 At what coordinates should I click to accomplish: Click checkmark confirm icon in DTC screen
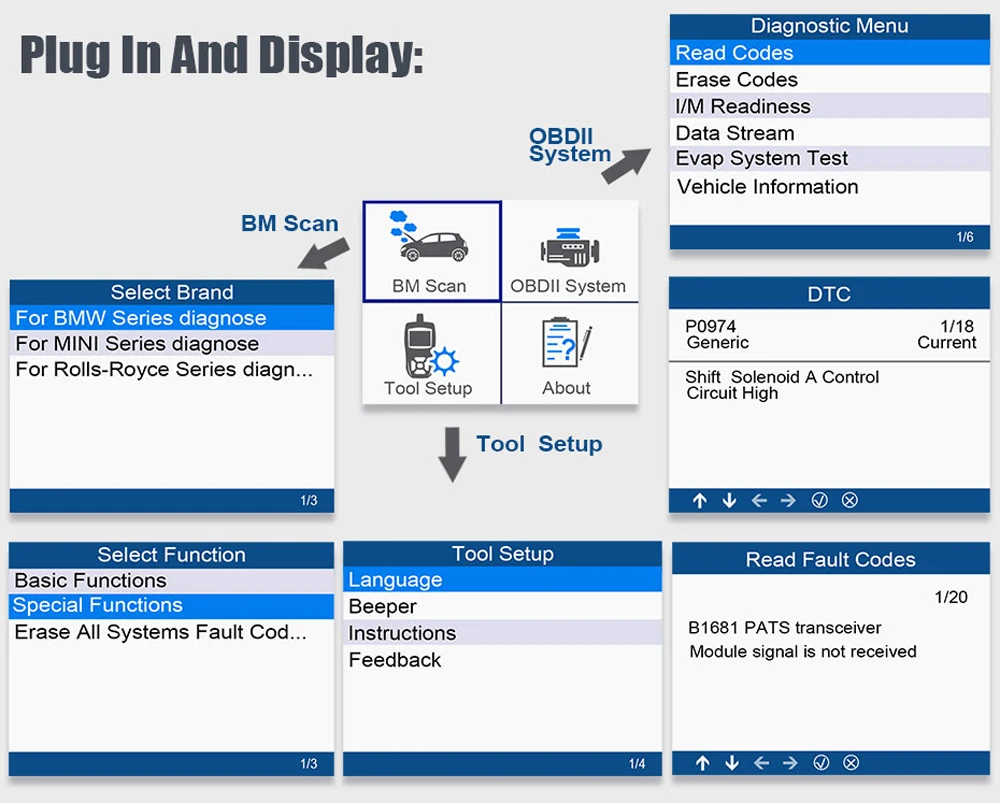[x=820, y=501]
